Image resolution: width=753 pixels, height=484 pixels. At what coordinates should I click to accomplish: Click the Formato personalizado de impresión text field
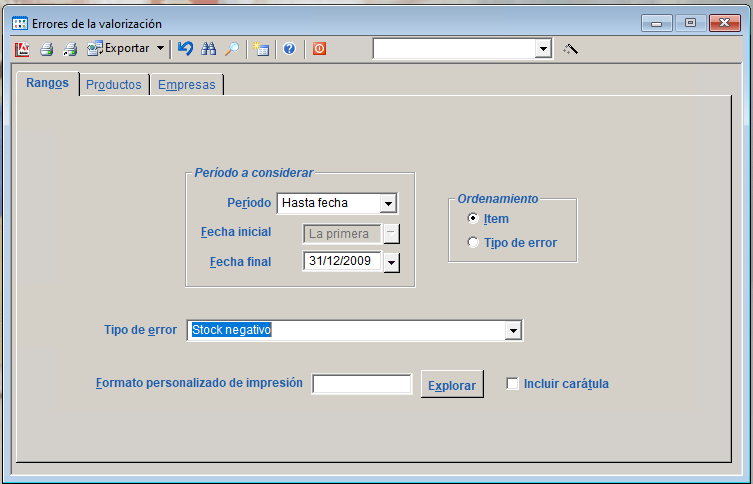click(362, 384)
